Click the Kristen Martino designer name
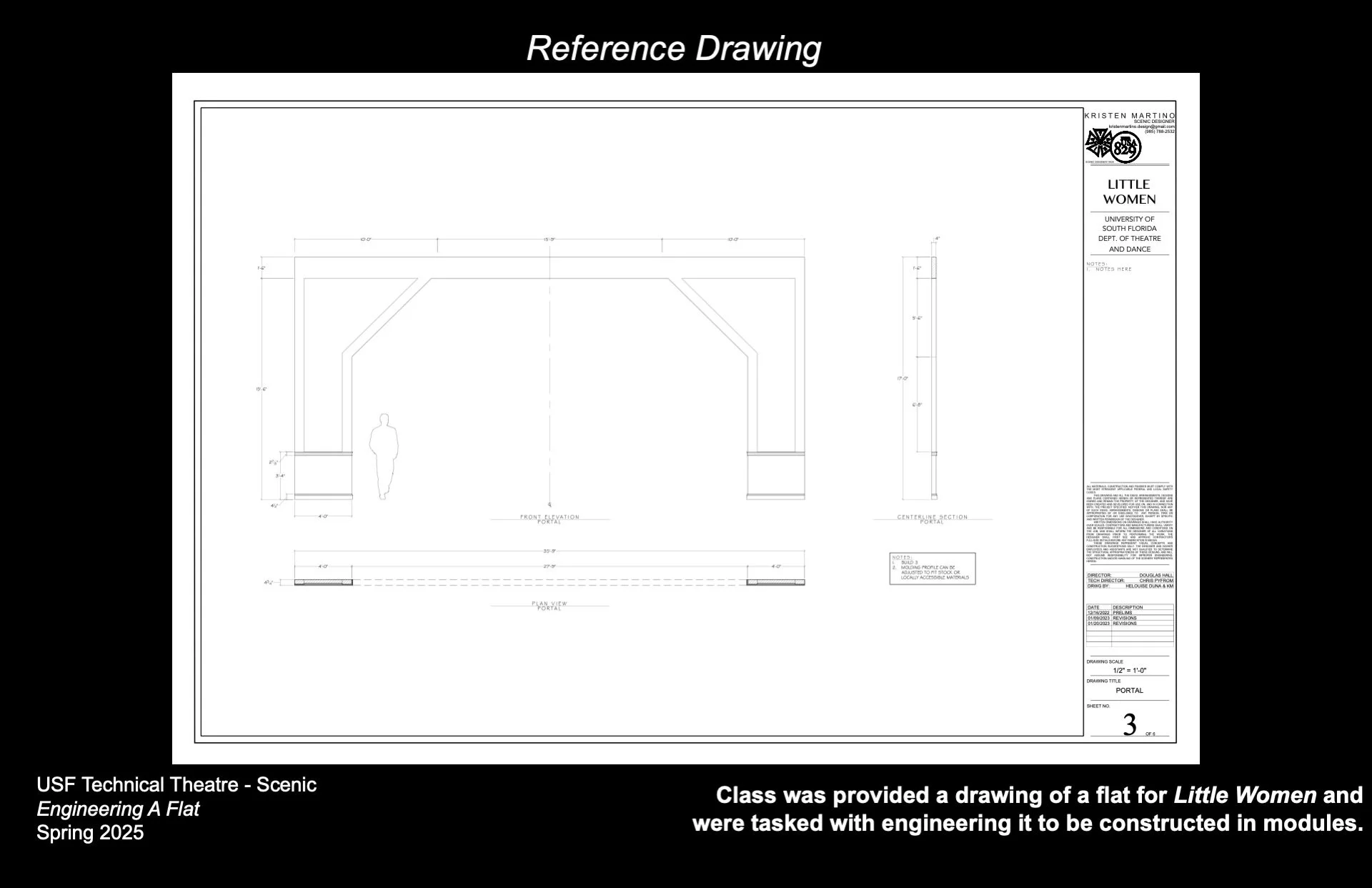Viewport: 1372px width, 888px height. pyautogui.click(x=1129, y=115)
